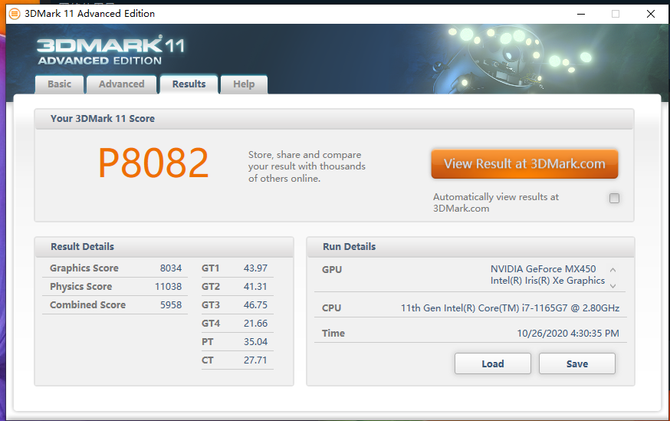Image resolution: width=670 pixels, height=421 pixels.
Task: Click the CT value 27.71
Action: 256,360
